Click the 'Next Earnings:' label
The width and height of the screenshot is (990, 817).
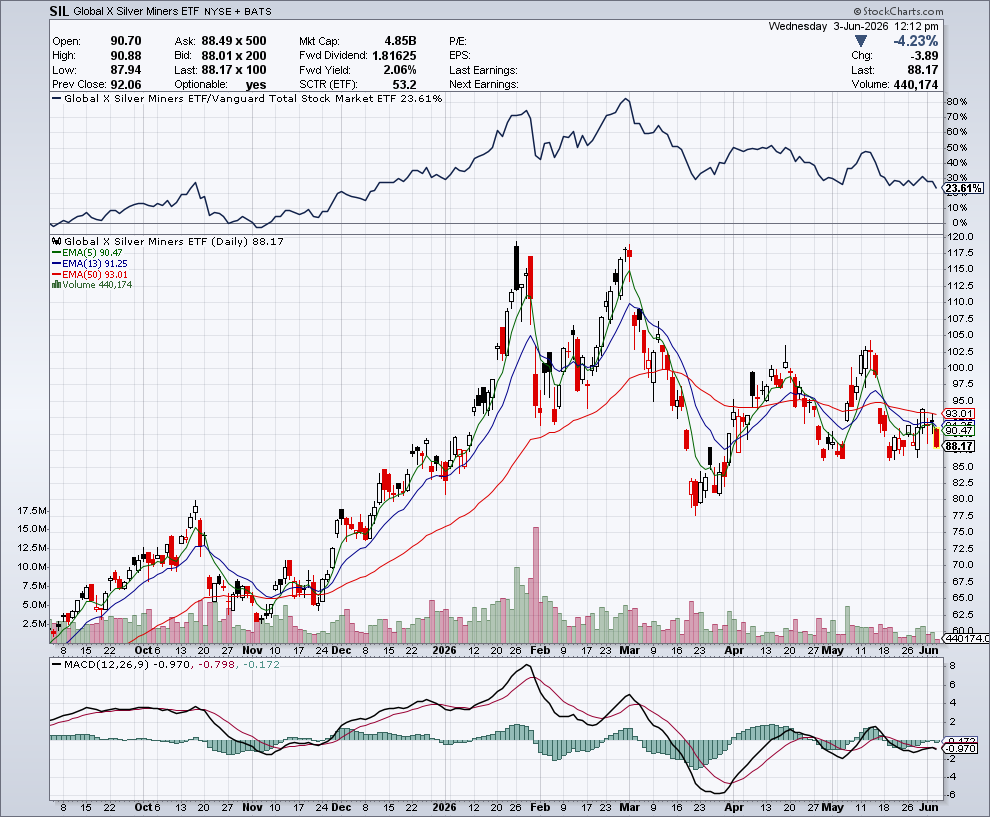tap(484, 85)
